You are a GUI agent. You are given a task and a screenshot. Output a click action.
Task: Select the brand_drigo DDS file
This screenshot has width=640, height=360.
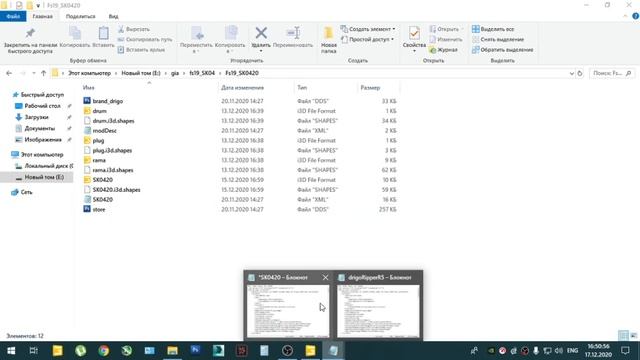pyautogui.click(x=107, y=101)
